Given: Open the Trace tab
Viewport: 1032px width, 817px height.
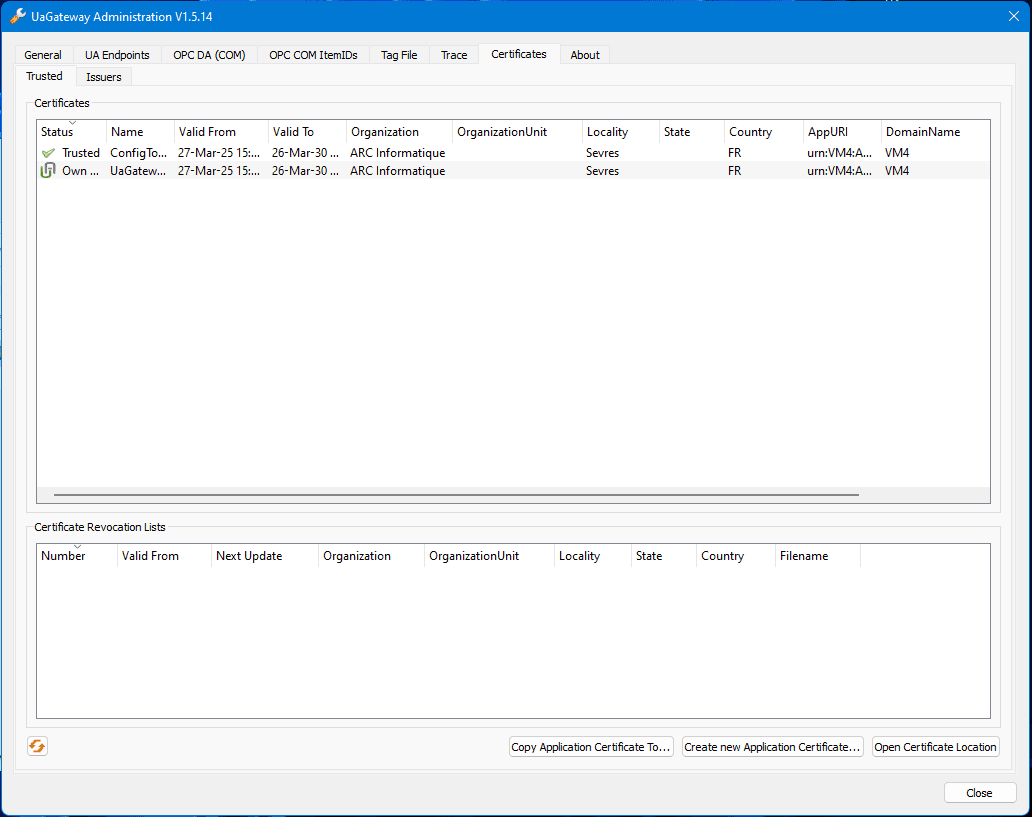Looking at the screenshot, I should (x=454, y=55).
